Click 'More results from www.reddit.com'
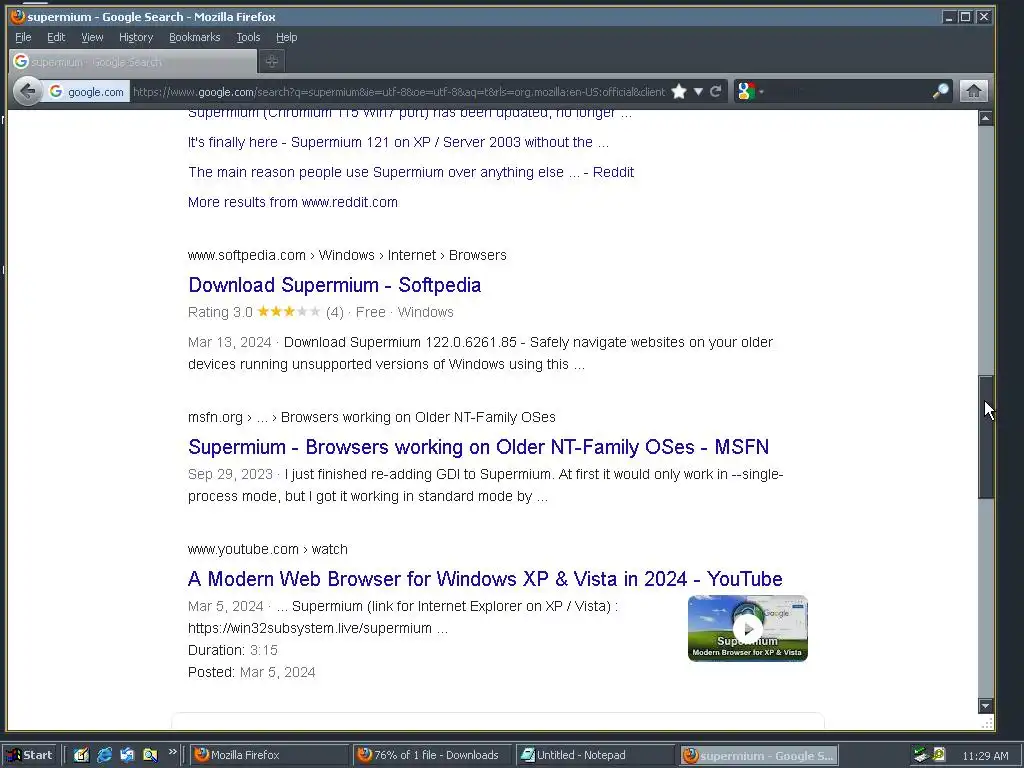1024x768 pixels. (293, 202)
